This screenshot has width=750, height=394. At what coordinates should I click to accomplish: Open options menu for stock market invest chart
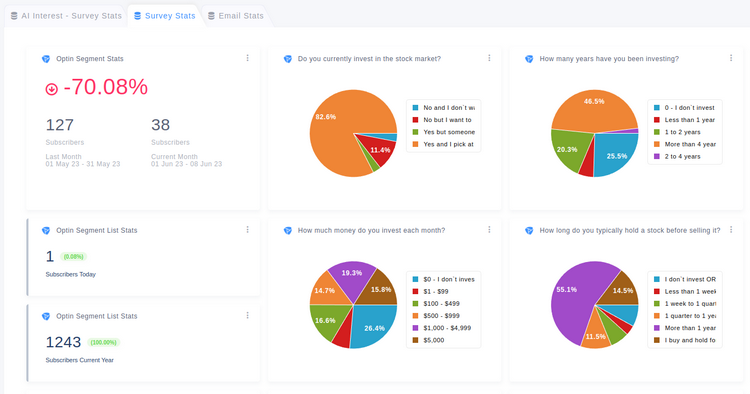[x=489, y=58]
